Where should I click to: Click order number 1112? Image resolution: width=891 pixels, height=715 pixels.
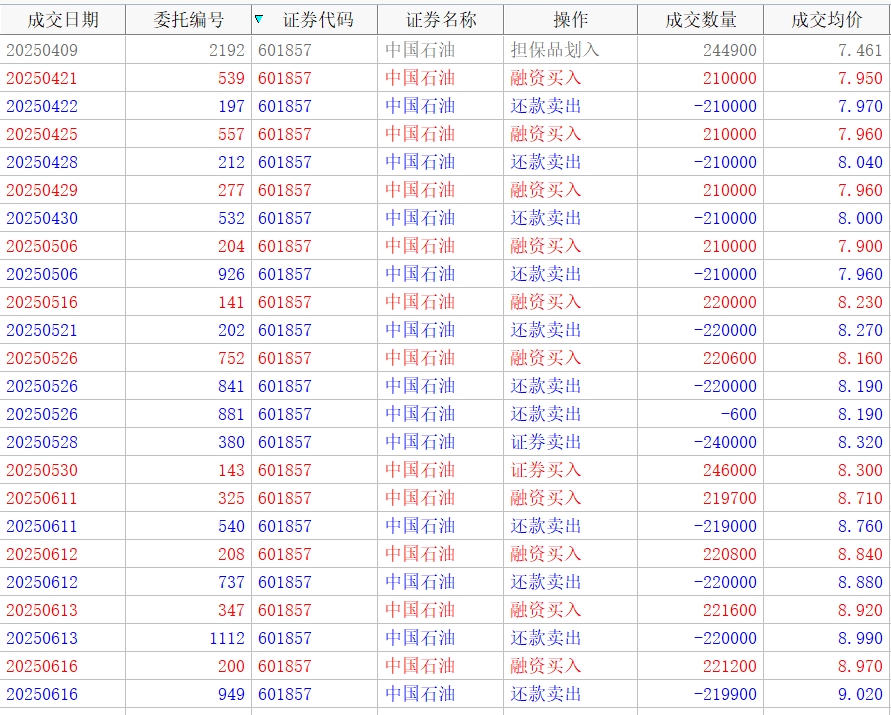pos(227,638)
